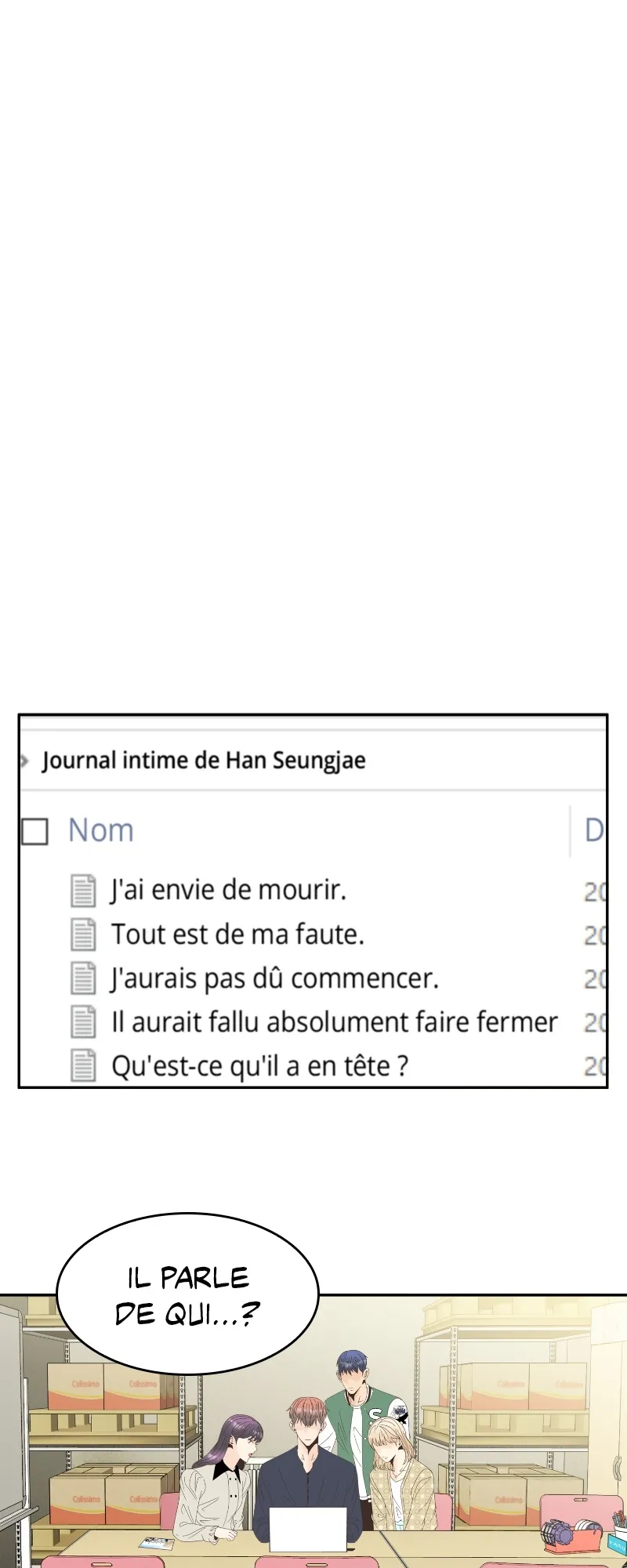The height and width of the screenshot is (1568, 627).
Task: Click the file icon for "Qu'est-ce qu'il a en tête ?"
Action: [83, 1065]
